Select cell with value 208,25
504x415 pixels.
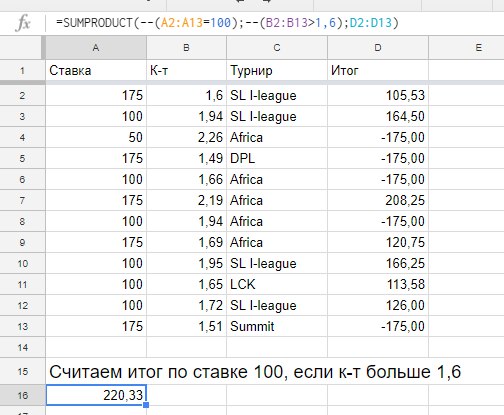pyautogui.click(x=378, y=201)
